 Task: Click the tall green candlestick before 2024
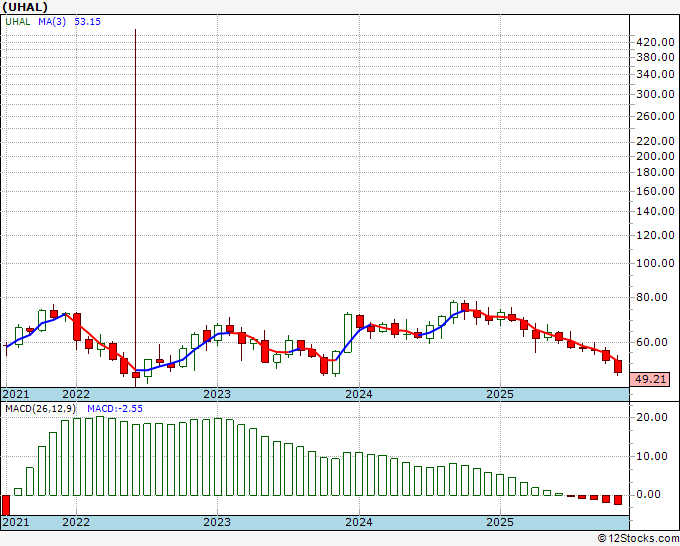(348, 333)
